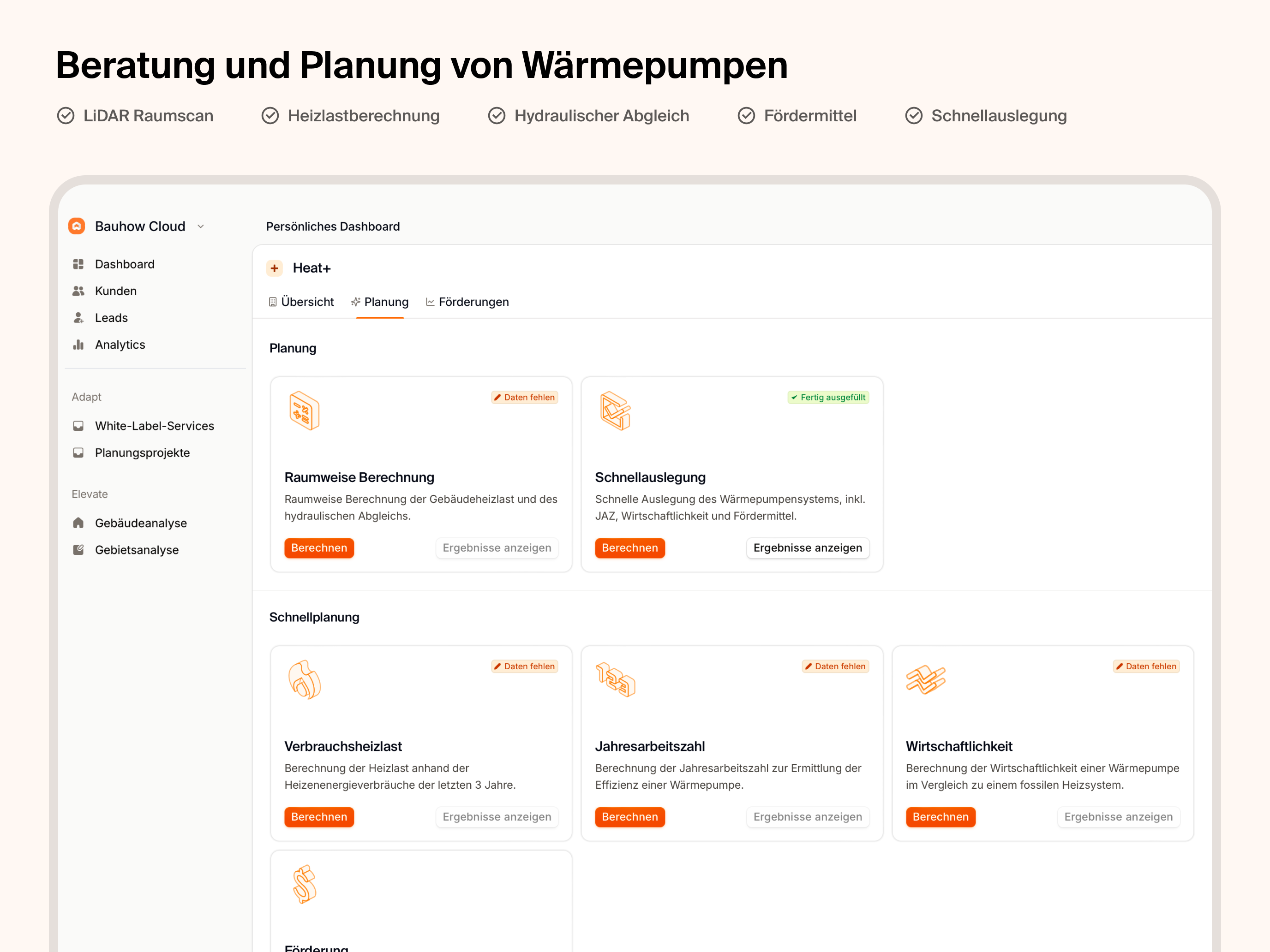Open Gebäudeanalyse in the sidebar
Screen dimensions: 1270x952
click(141, 524)
